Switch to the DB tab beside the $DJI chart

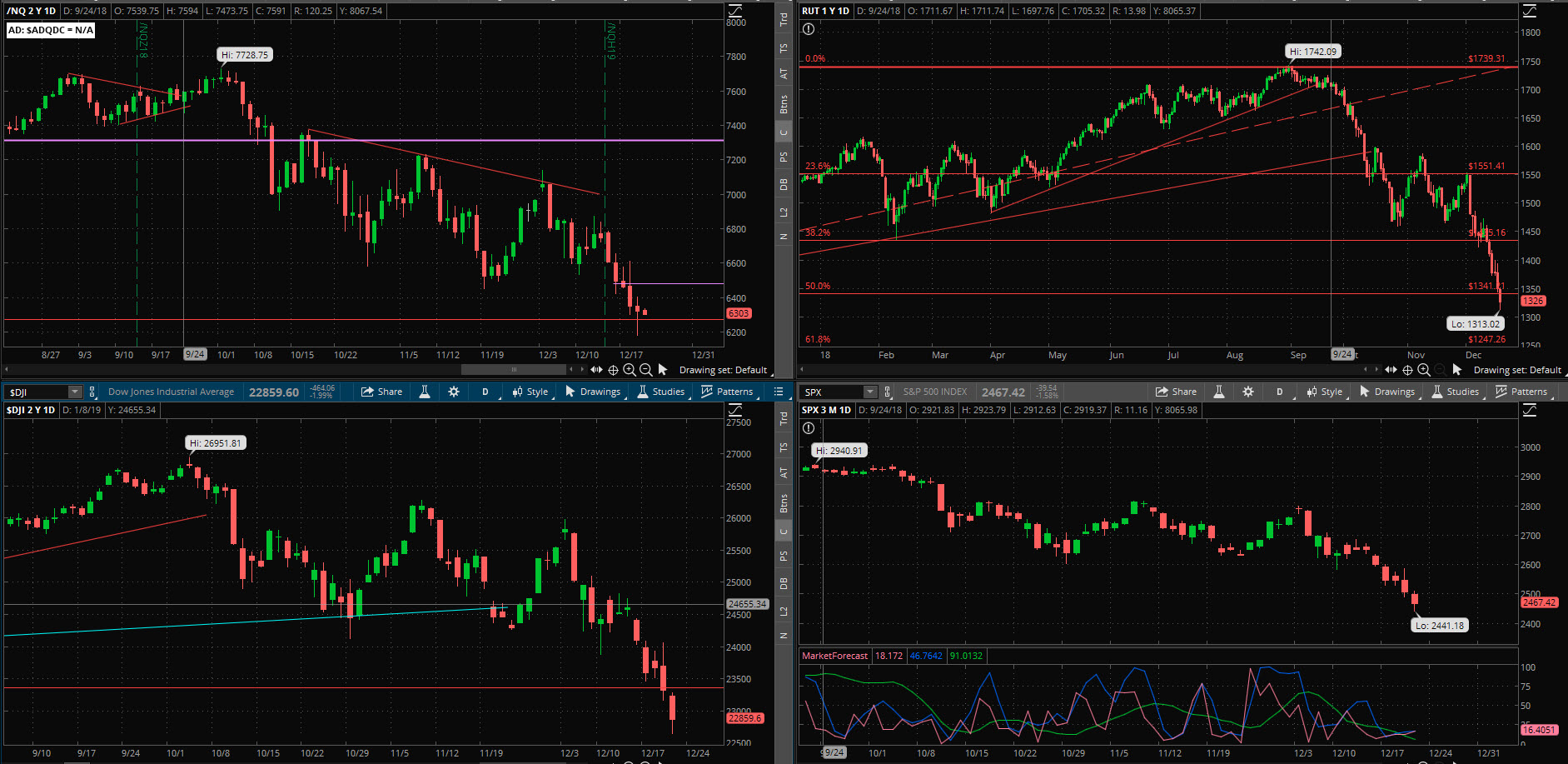coord(784,583)
